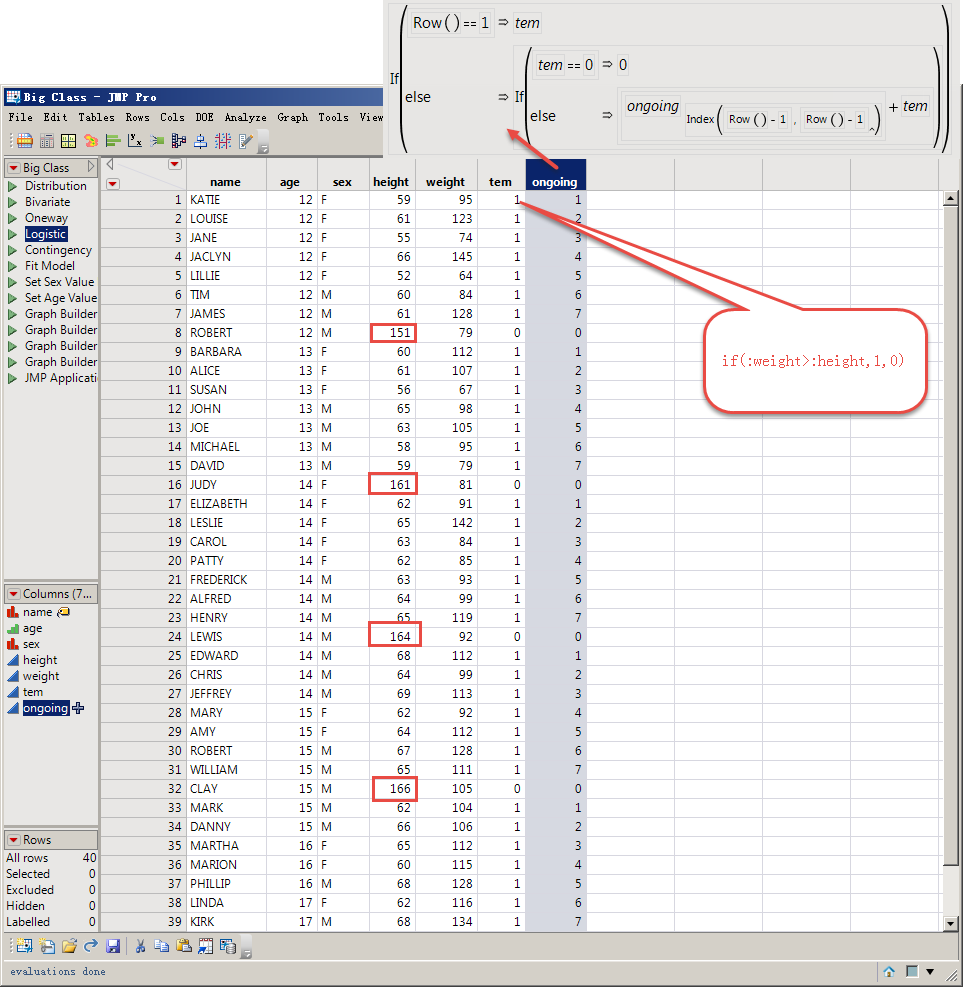Click the table shortcut arrow icon
Screen dimensions: 963x987
pos(206,945)
